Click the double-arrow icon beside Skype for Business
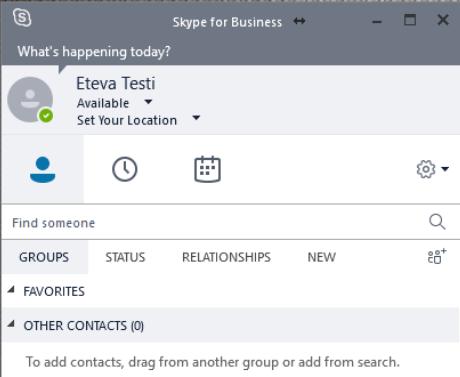The image size is (460, 377). coord(299,21)
